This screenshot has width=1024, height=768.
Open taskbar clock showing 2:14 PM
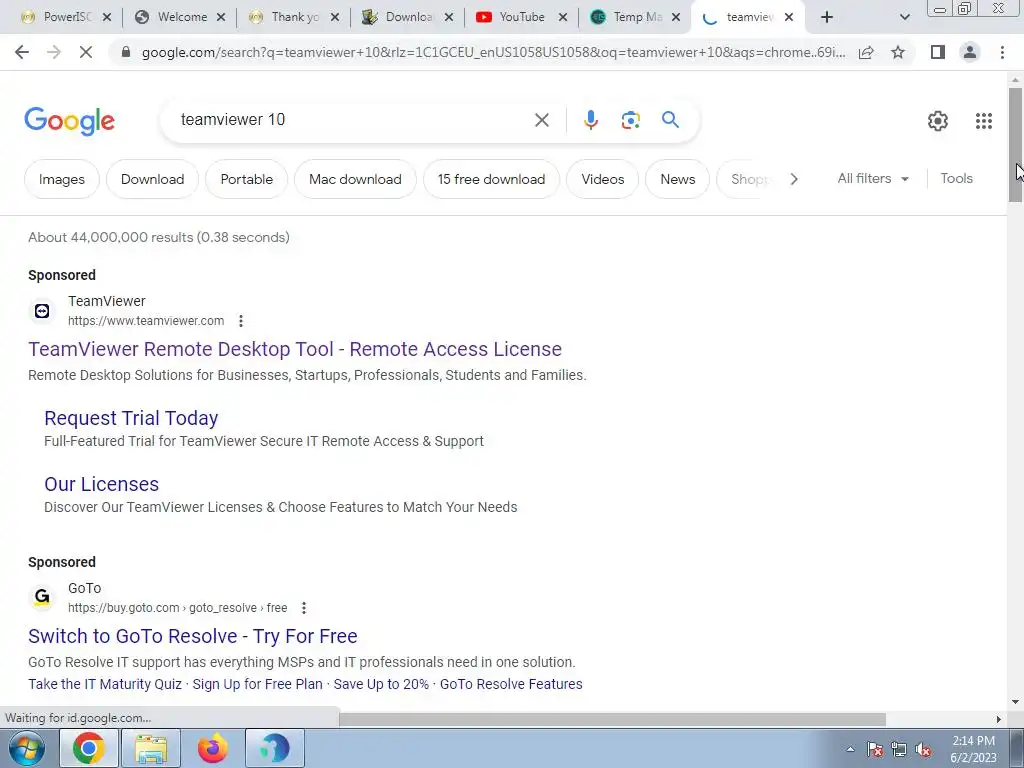click(973, 749)
